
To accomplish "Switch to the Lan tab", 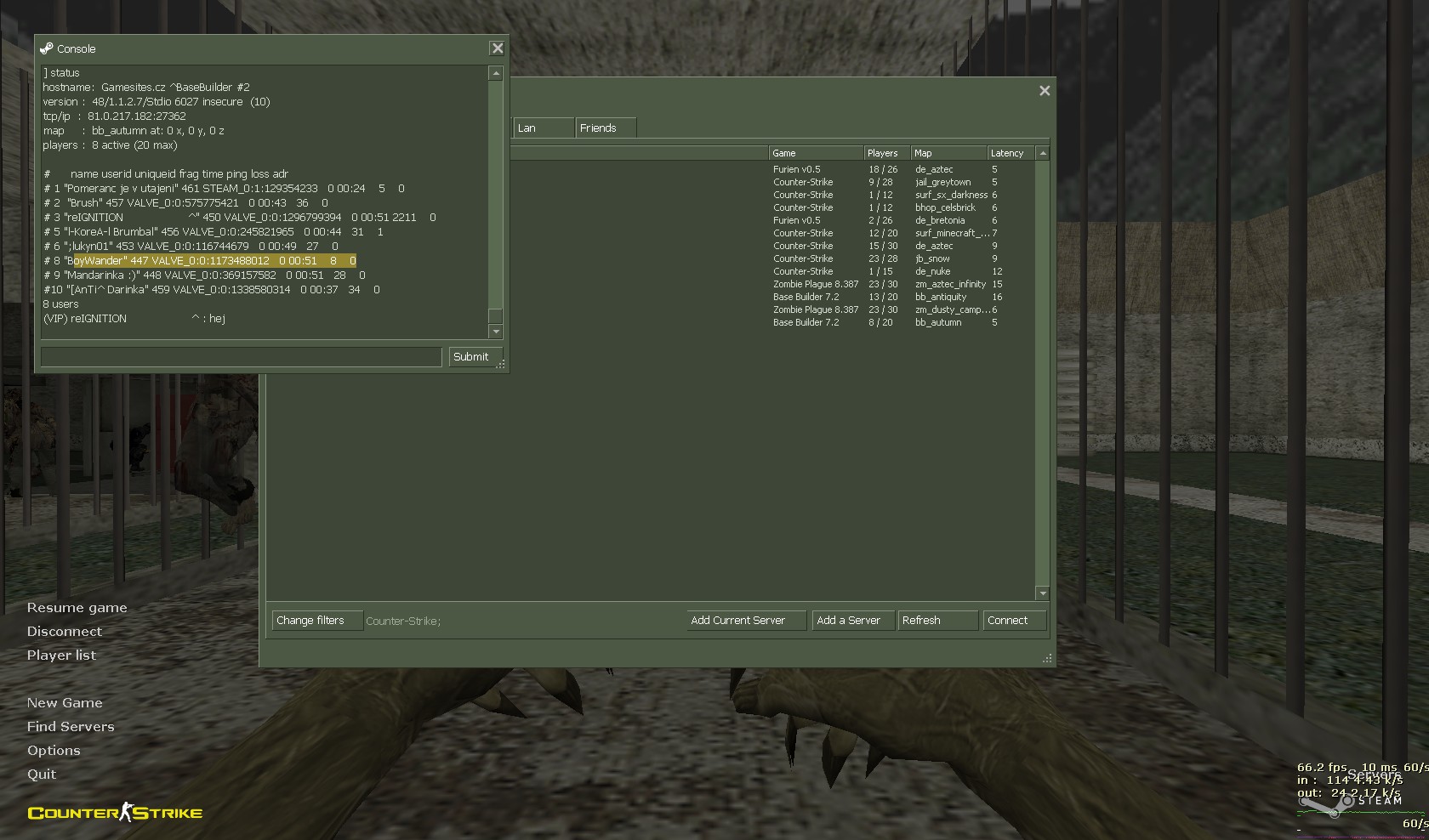I will coord(544,128).
